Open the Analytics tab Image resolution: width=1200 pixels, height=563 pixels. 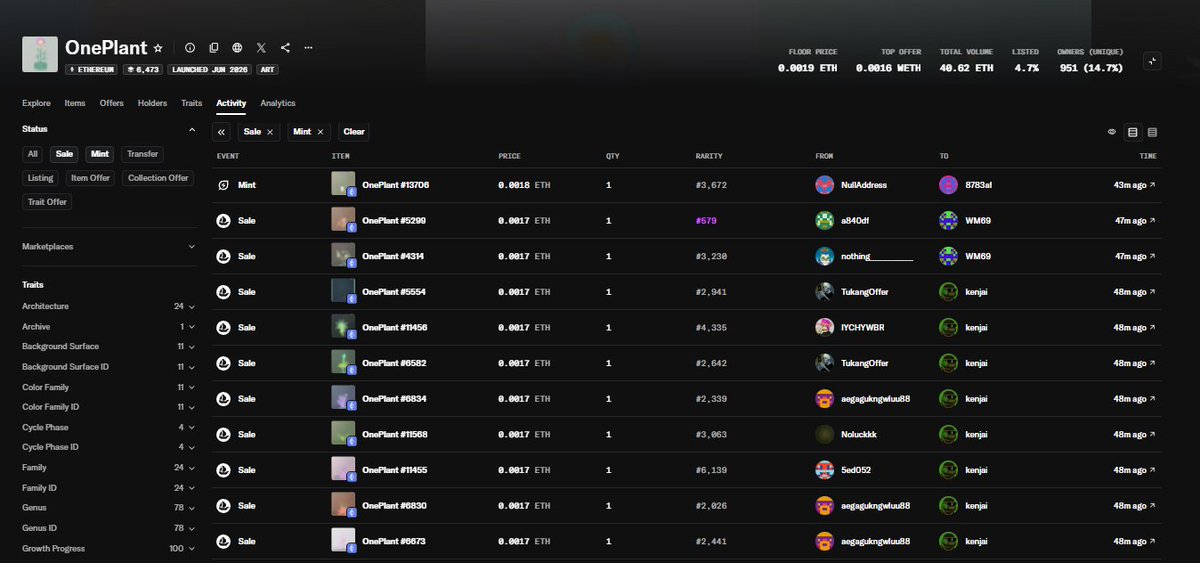click(x=278, y=103)
